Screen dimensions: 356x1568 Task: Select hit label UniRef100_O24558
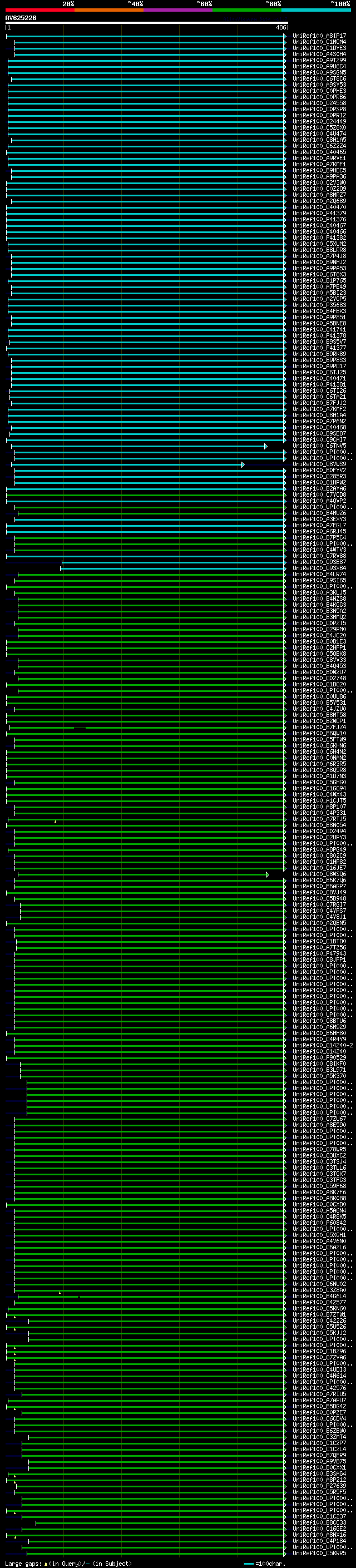click(319, 103)
